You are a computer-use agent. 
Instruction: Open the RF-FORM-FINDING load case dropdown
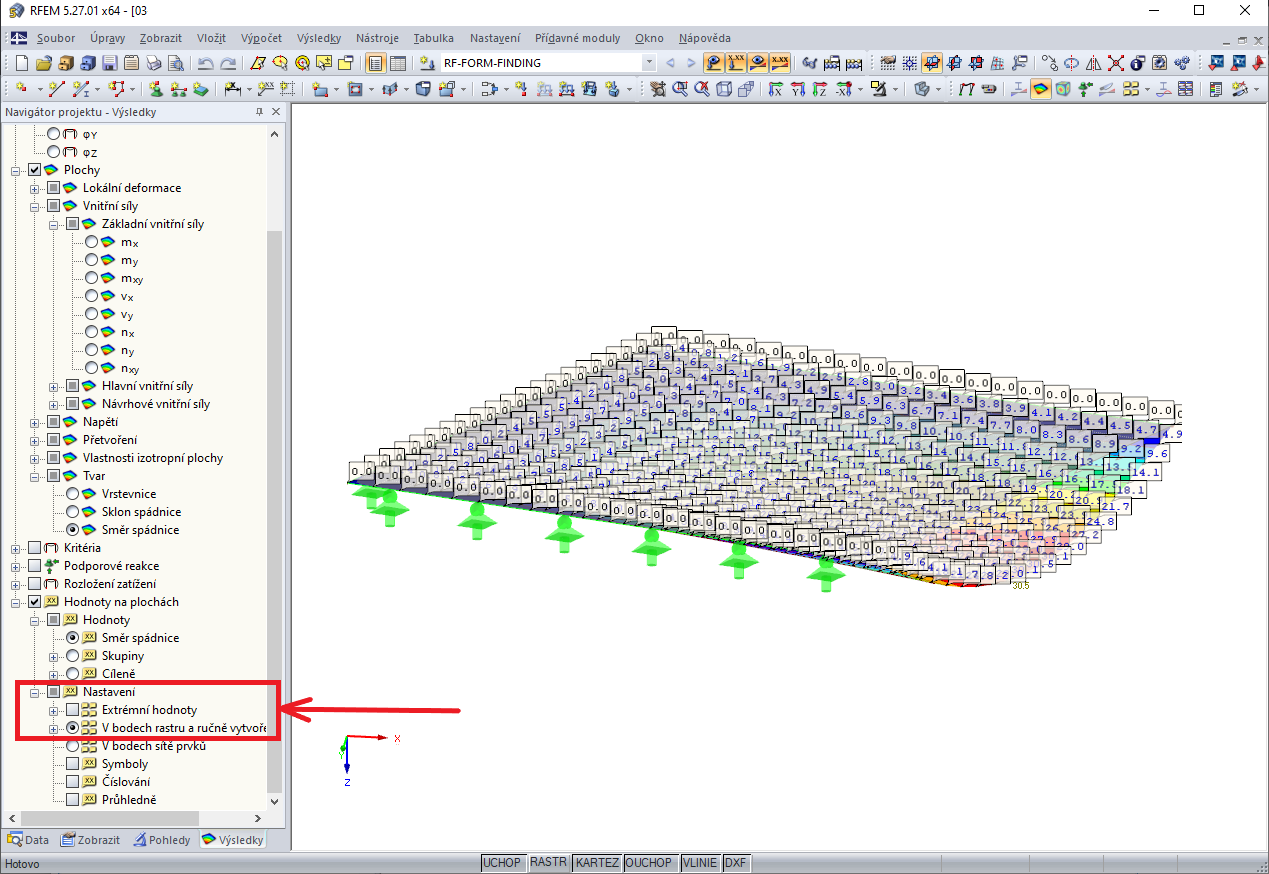649,63
